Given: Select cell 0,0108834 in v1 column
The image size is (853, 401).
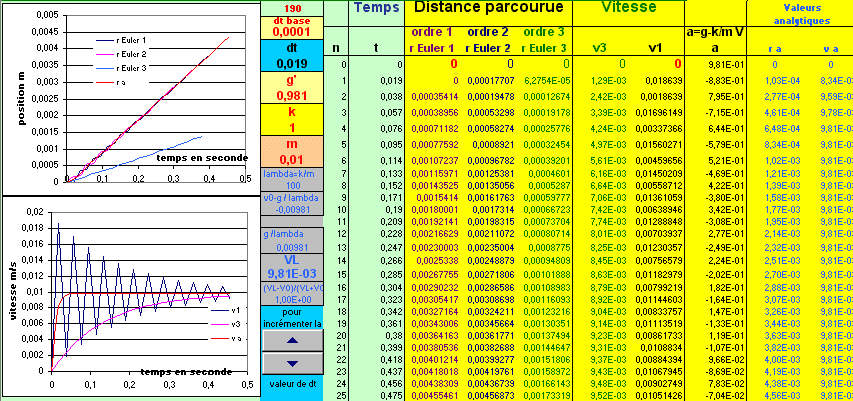Looking at the screenshot, I should click(657, 348).
